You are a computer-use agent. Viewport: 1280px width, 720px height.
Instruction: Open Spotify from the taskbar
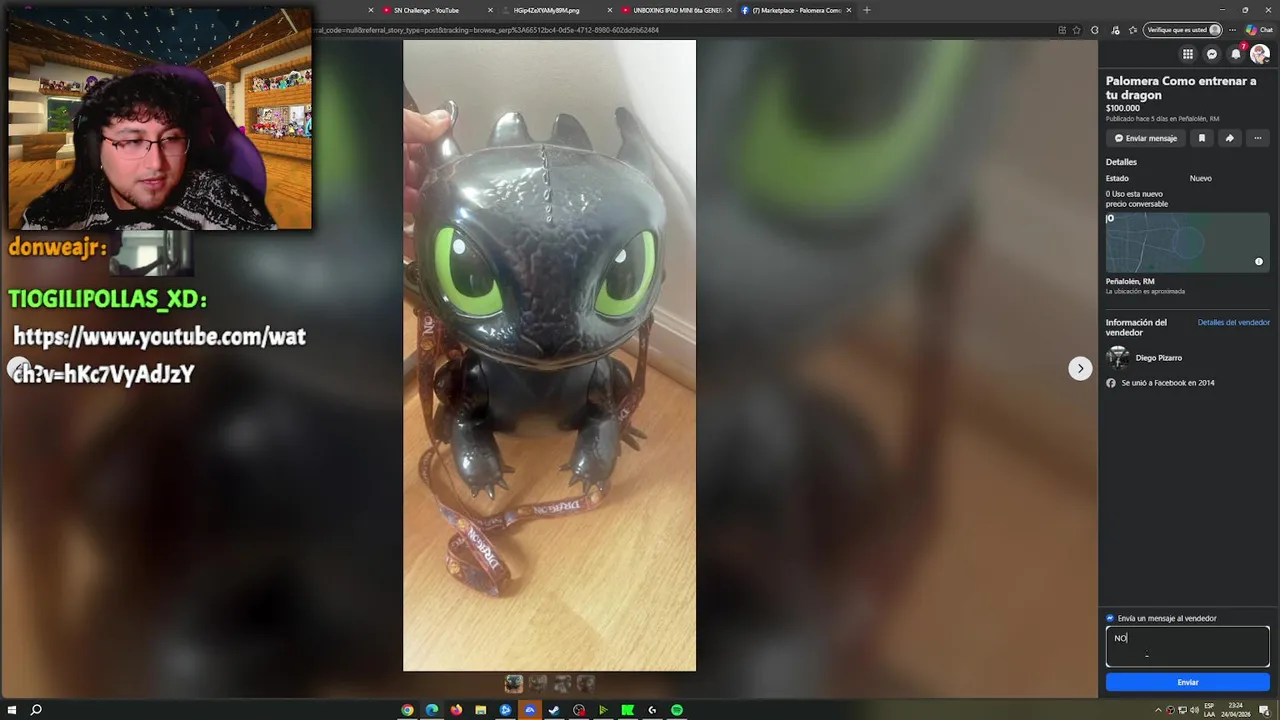677,710
